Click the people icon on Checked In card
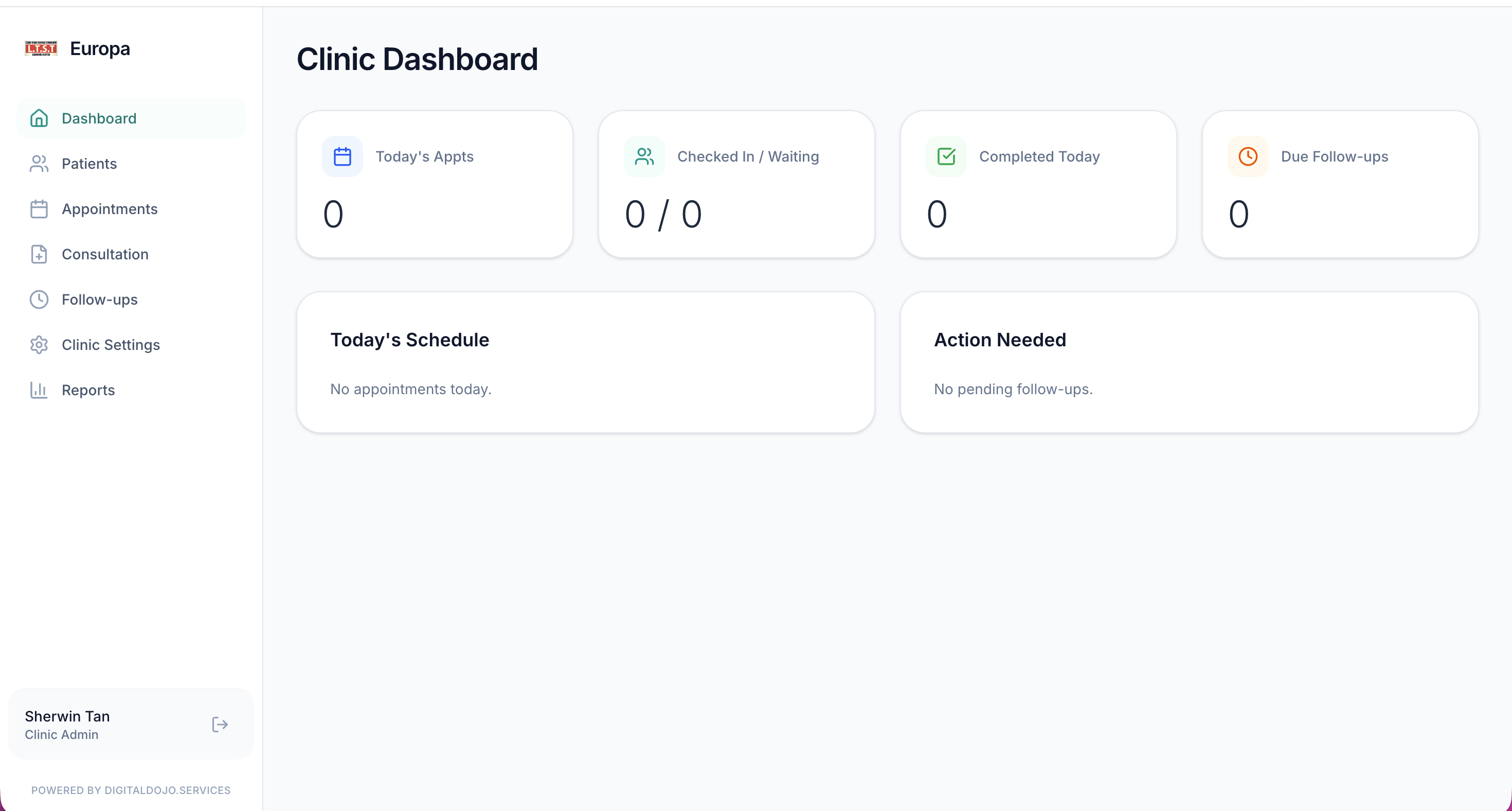This screenshot has width=1512, height=811. 644,156
